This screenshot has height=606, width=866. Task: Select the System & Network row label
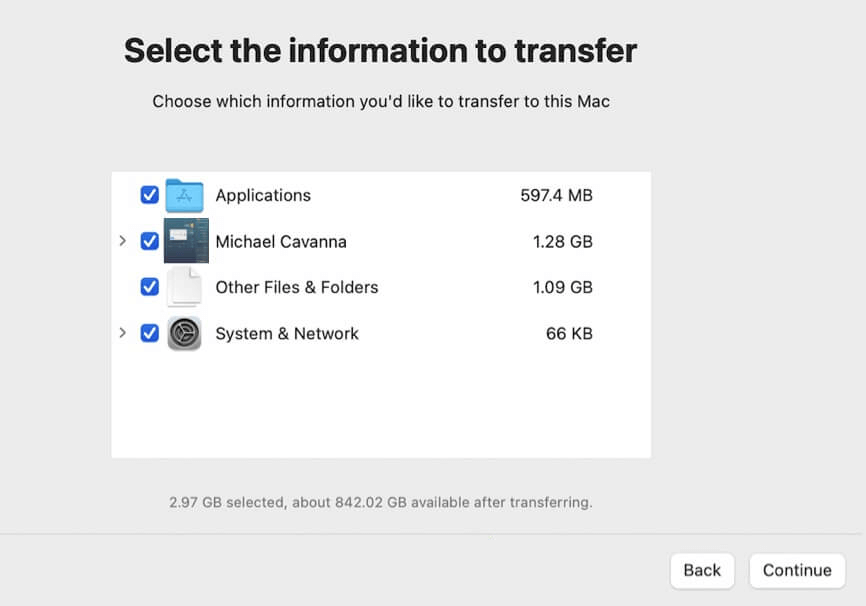coord(287,333)
